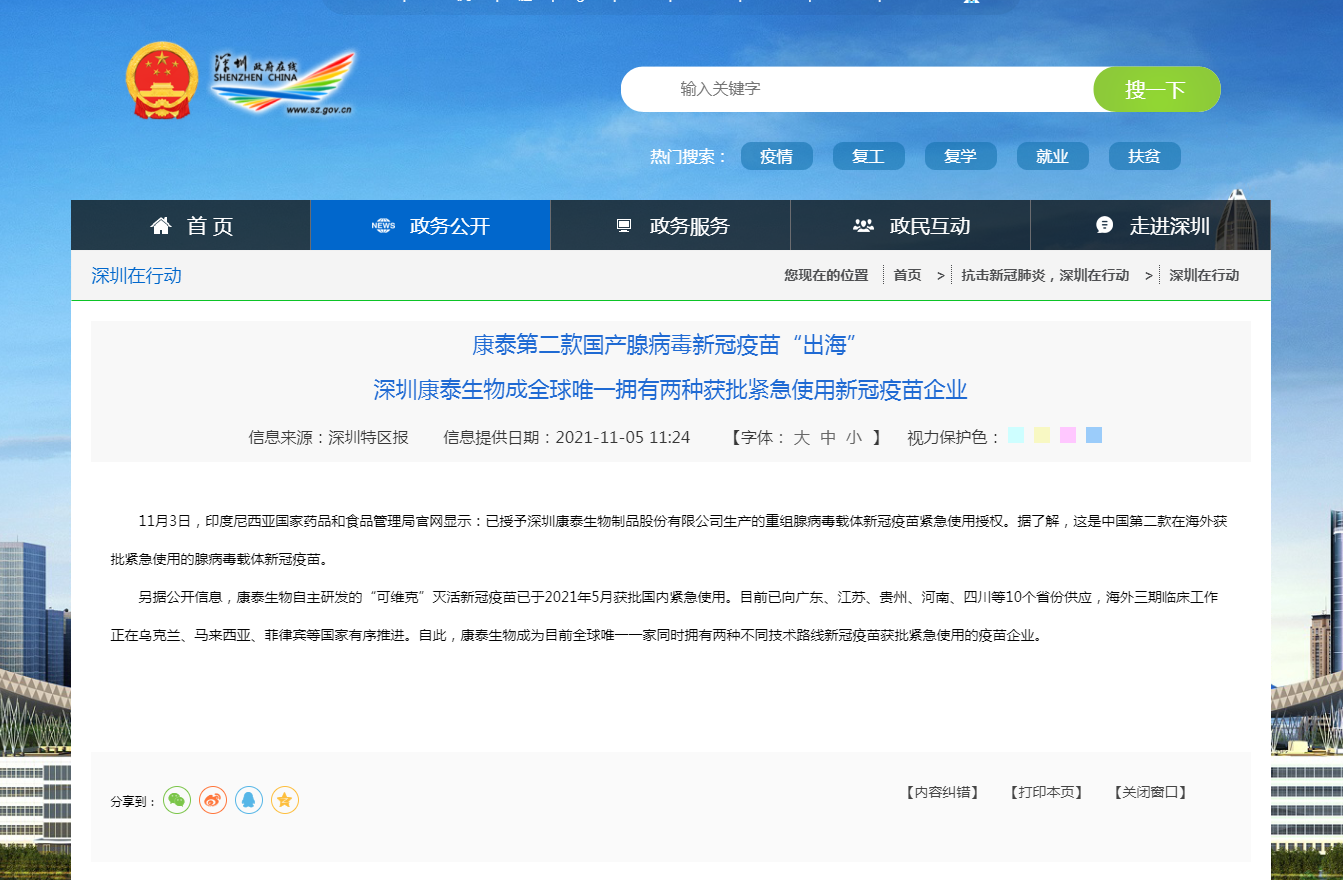Screen dimensions: 1343x880
Task: Click 【打印本页】 to print
Action: point(1045,792)
